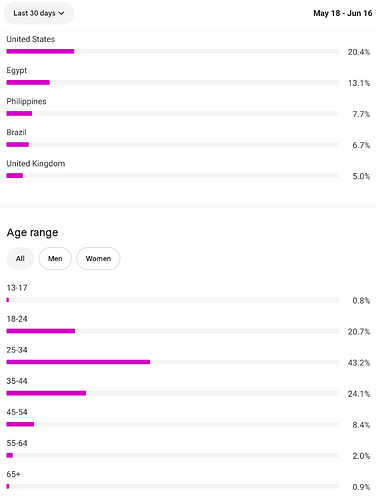The width and height of the screenshot is (376, 500).
Task: Click the 65+ age range label
Action: point(13,474)
